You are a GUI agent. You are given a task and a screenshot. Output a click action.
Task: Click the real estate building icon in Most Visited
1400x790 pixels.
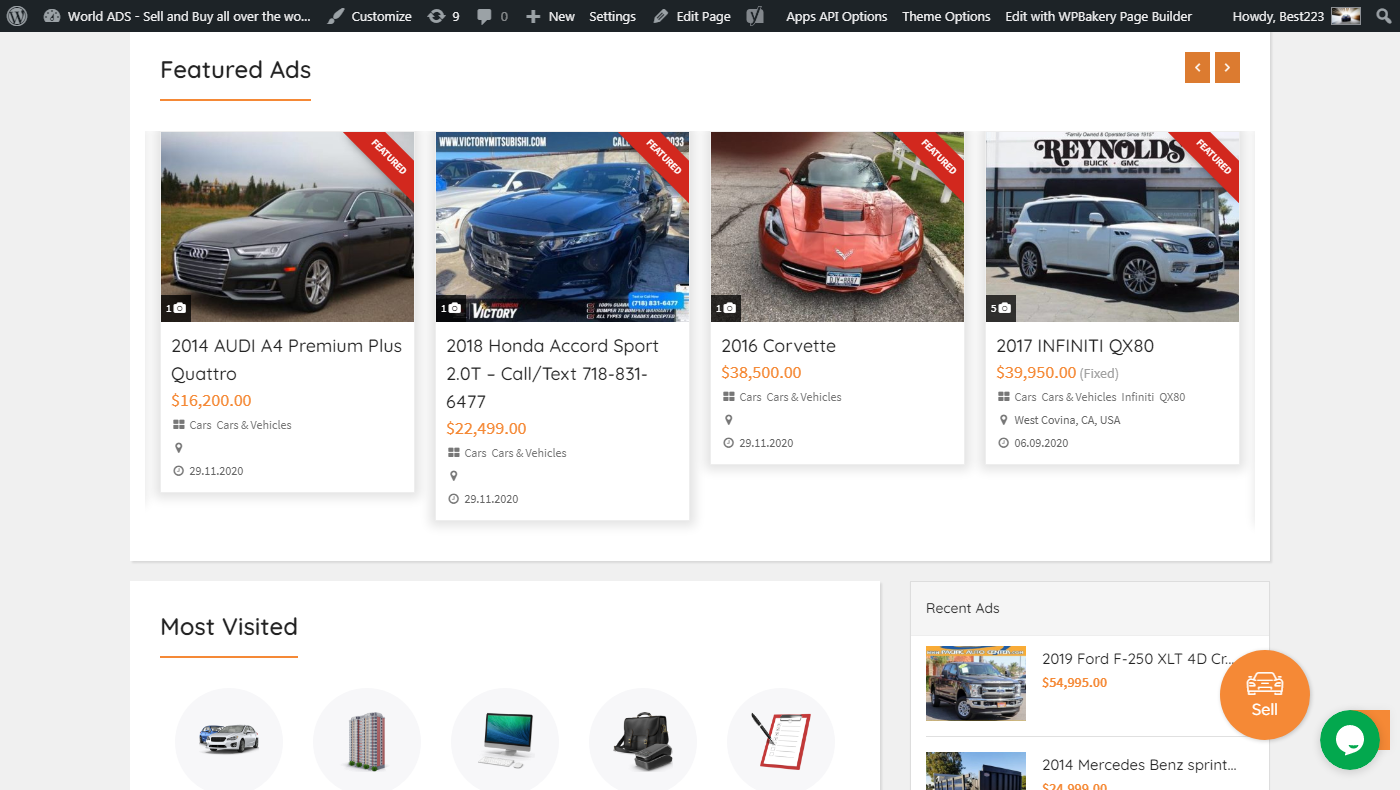(367, 740)
